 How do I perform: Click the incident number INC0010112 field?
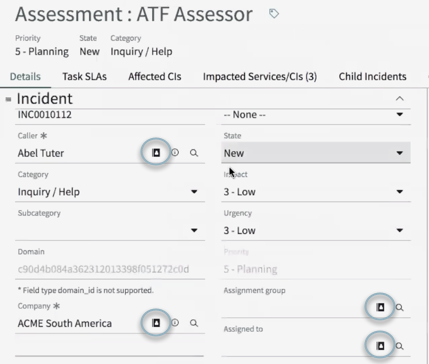pos(110,115)
